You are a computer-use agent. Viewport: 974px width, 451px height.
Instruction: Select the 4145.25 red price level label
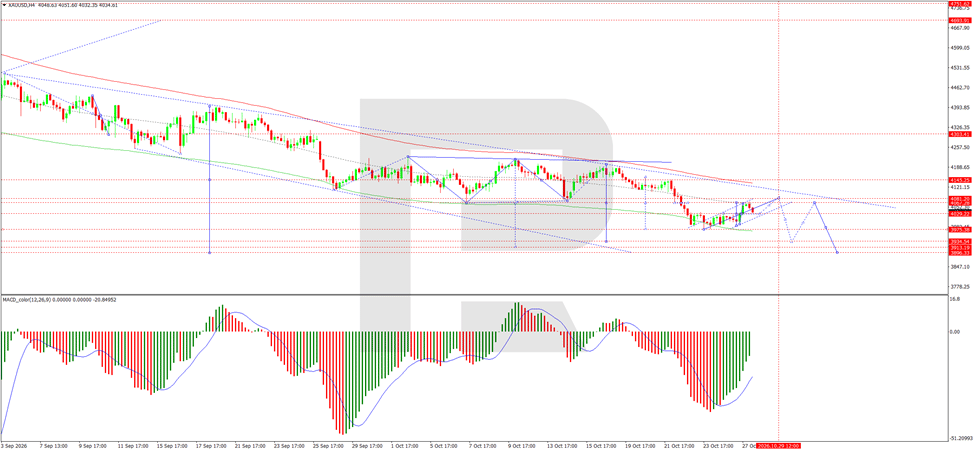(x=960, y=180)
